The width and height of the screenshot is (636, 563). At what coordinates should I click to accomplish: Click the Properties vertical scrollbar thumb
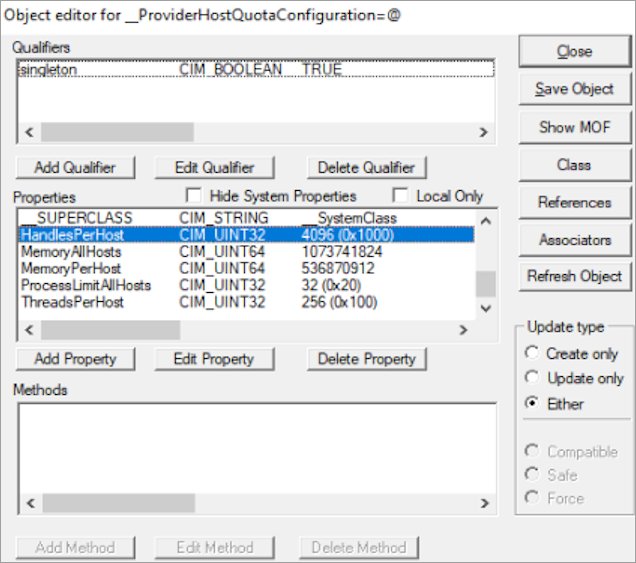(486, 284)
